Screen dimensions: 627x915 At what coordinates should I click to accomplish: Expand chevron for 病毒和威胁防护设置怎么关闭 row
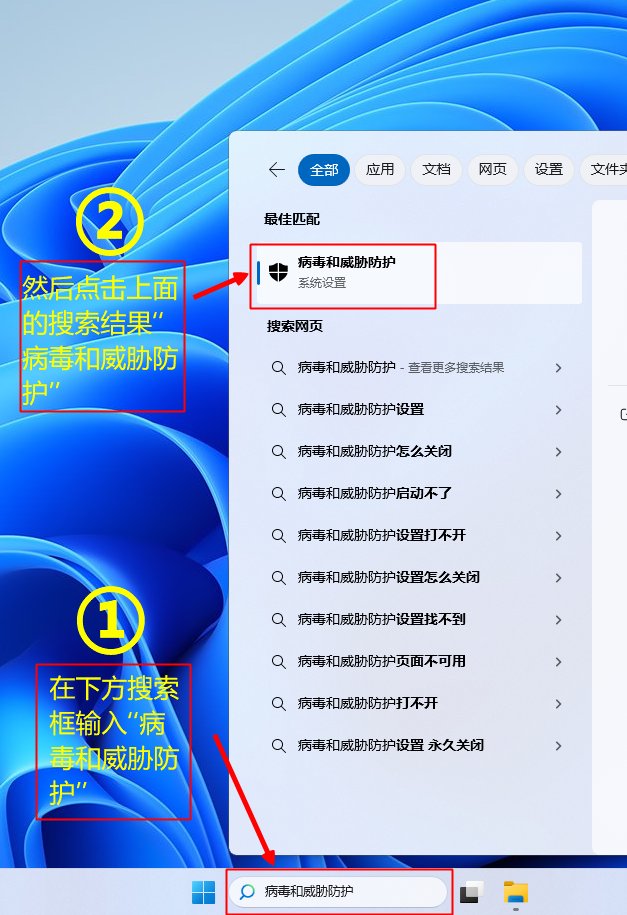click(559, 578)
